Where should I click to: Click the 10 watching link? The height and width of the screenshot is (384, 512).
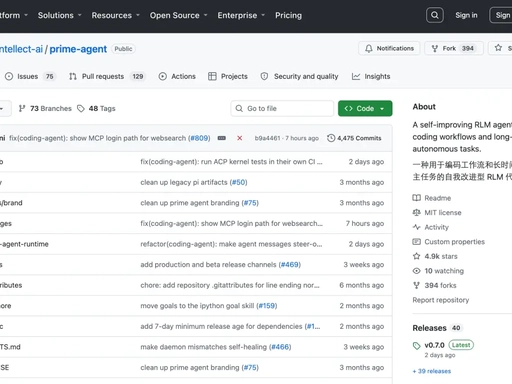click(444, 271)
